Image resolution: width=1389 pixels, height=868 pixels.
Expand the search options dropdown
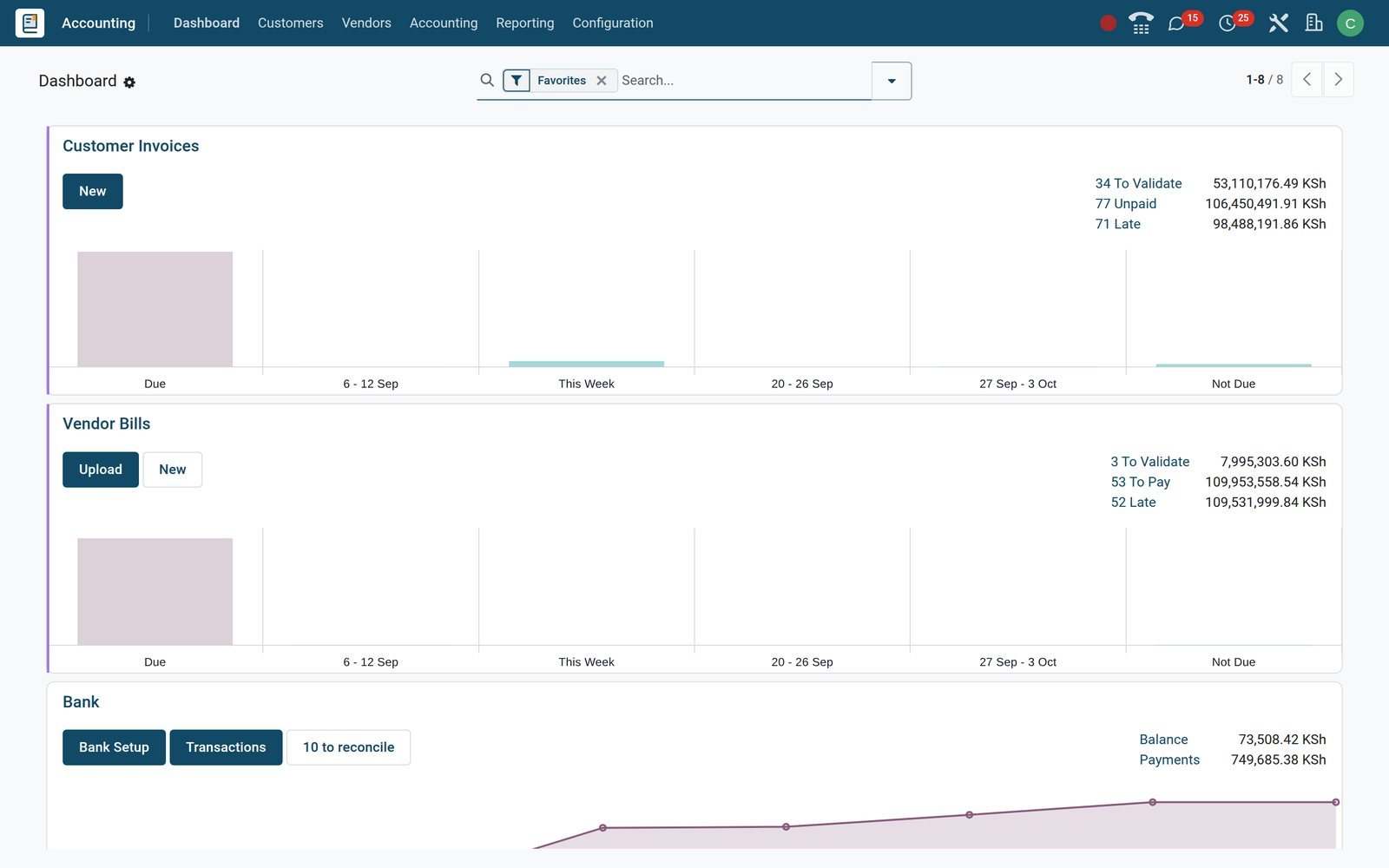click(x=892, y=81)
